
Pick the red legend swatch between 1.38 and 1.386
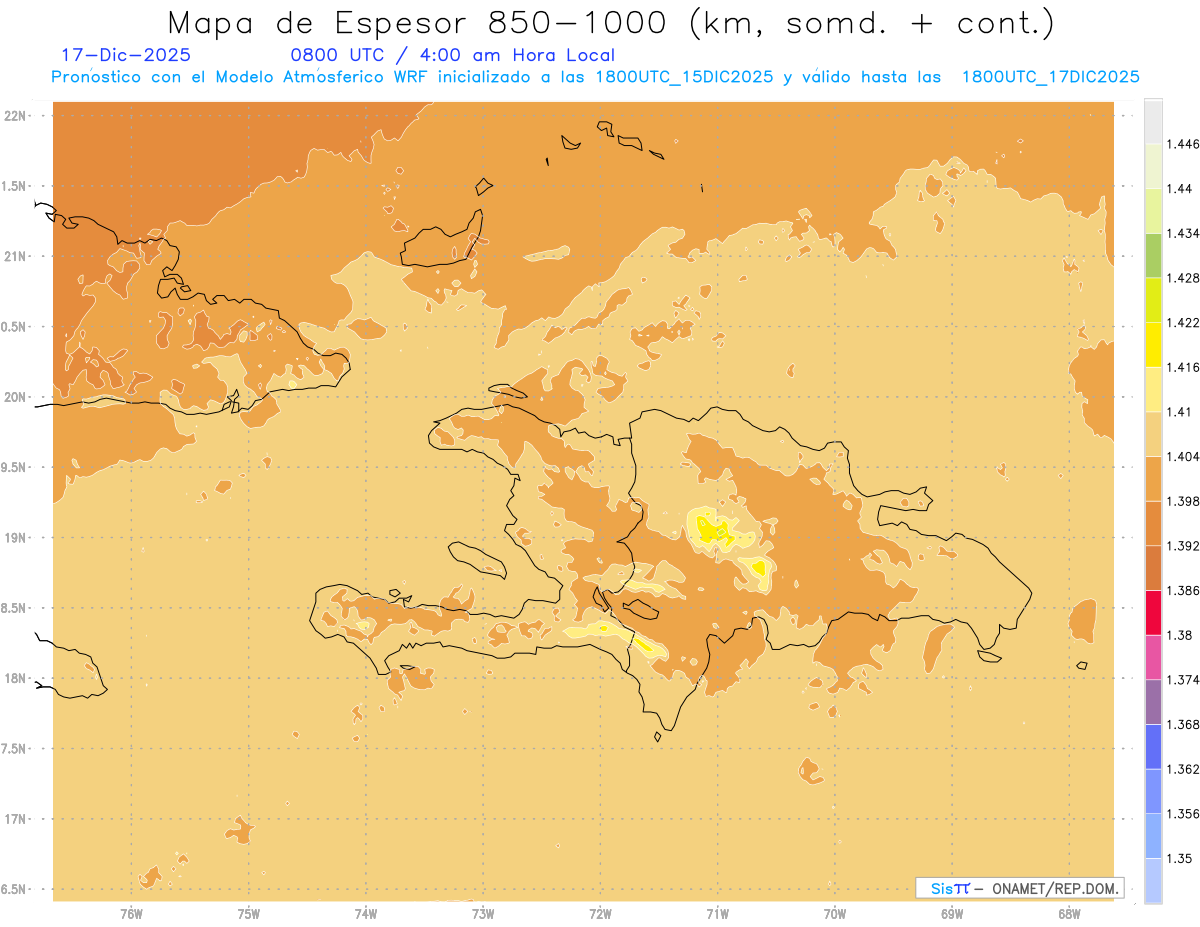pos(1153,612)
